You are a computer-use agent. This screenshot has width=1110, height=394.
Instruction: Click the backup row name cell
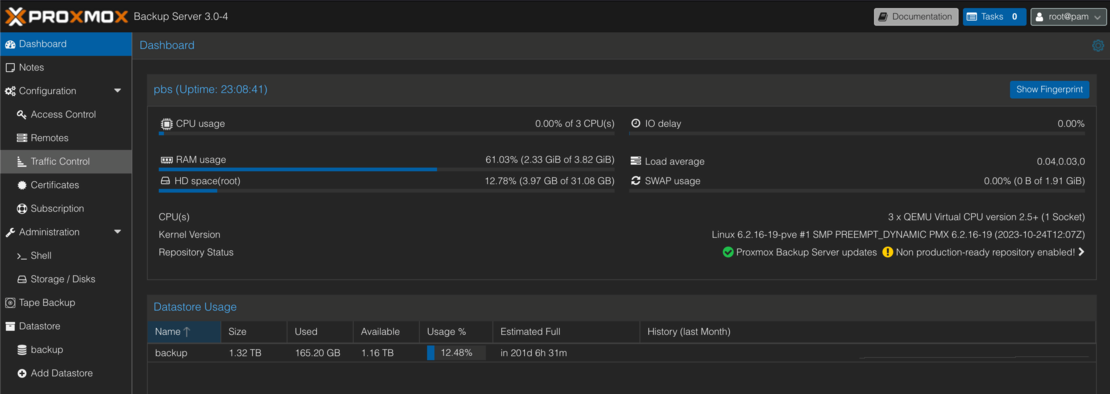coord(184,353)
